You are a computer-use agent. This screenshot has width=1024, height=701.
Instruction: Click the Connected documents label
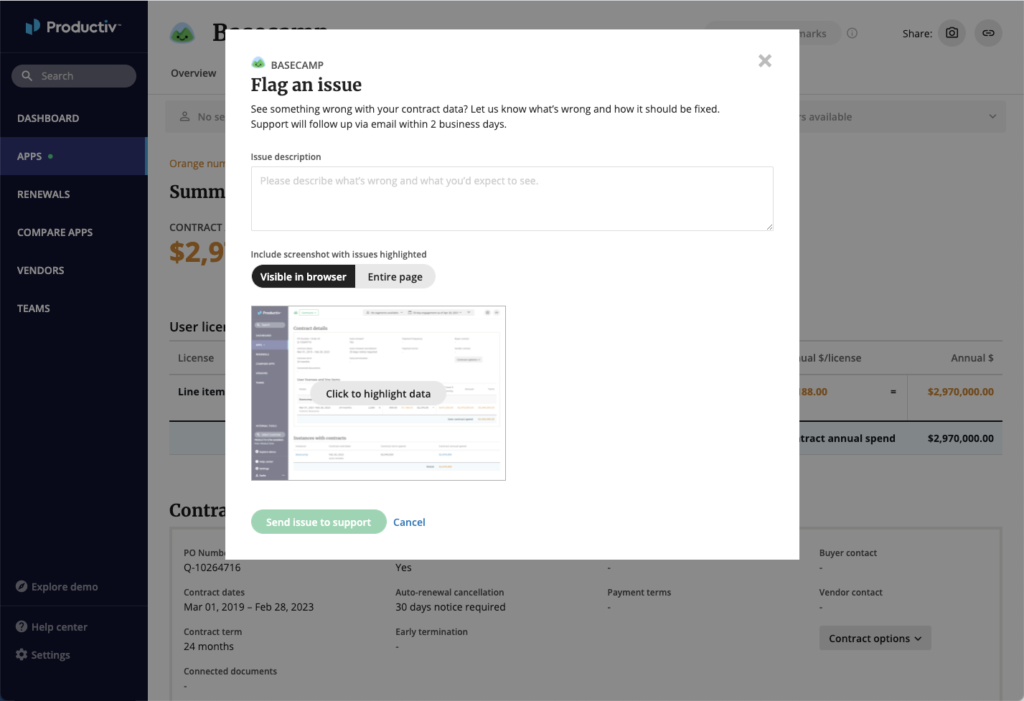[x=230, y=671]
